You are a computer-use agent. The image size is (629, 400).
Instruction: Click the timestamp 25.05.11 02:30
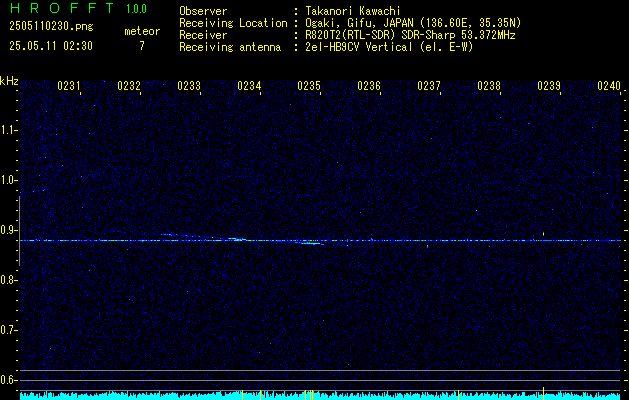(51, 46)
